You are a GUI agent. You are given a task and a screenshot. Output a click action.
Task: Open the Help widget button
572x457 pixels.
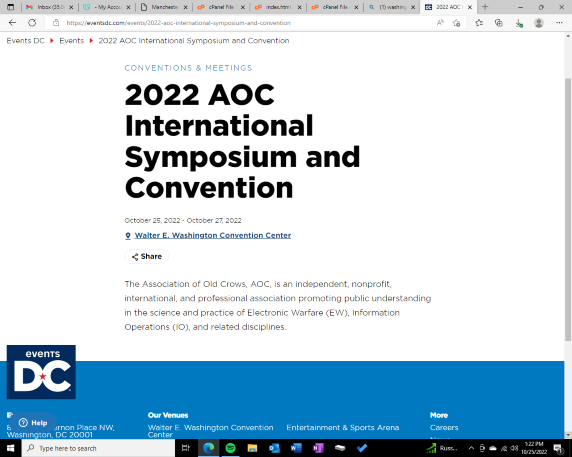coord(33,423)
